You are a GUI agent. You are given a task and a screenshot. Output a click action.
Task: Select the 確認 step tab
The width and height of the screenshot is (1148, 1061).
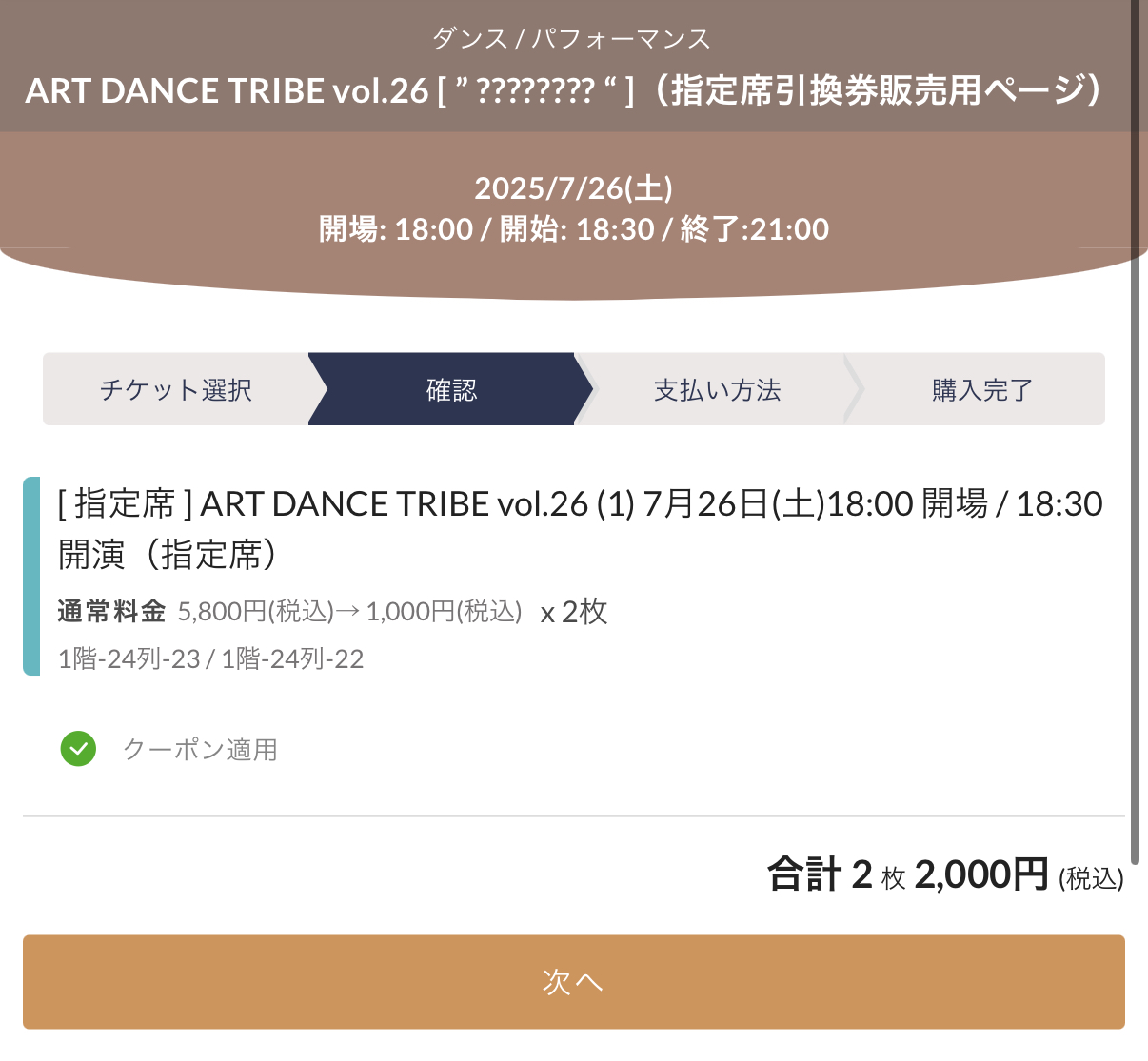[x=451, y=390]
